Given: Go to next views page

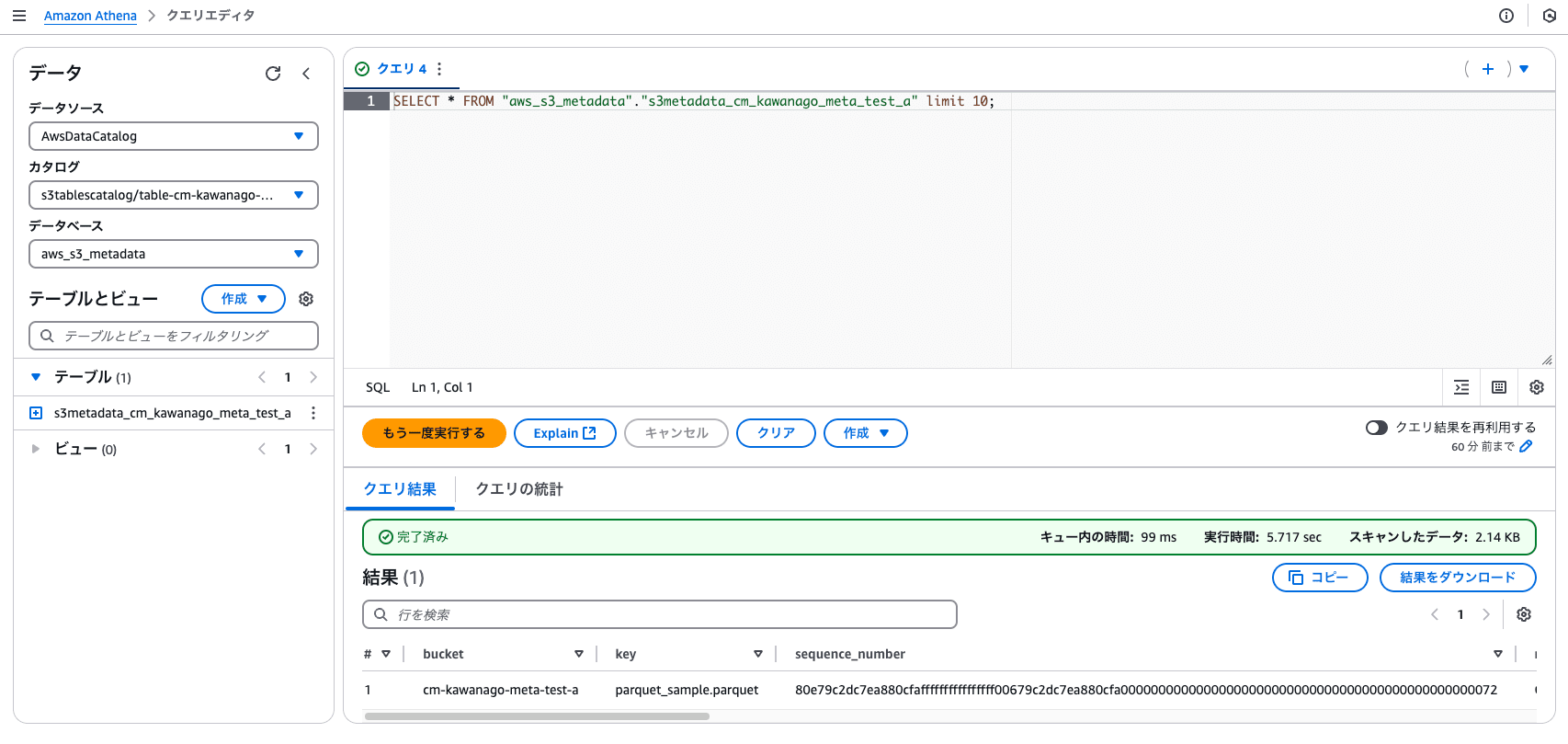Looking at the screenshot, I should [x=313, y=449].
